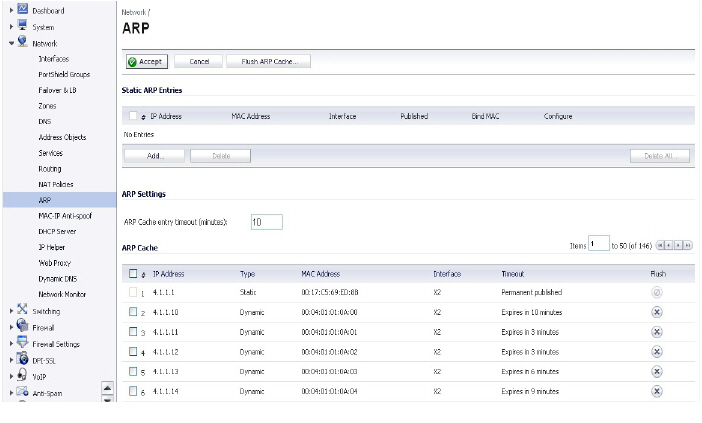Click the Accept button
Image resolution: width=702 pixels, height=423 pixels.
click(x=147, y=61)
